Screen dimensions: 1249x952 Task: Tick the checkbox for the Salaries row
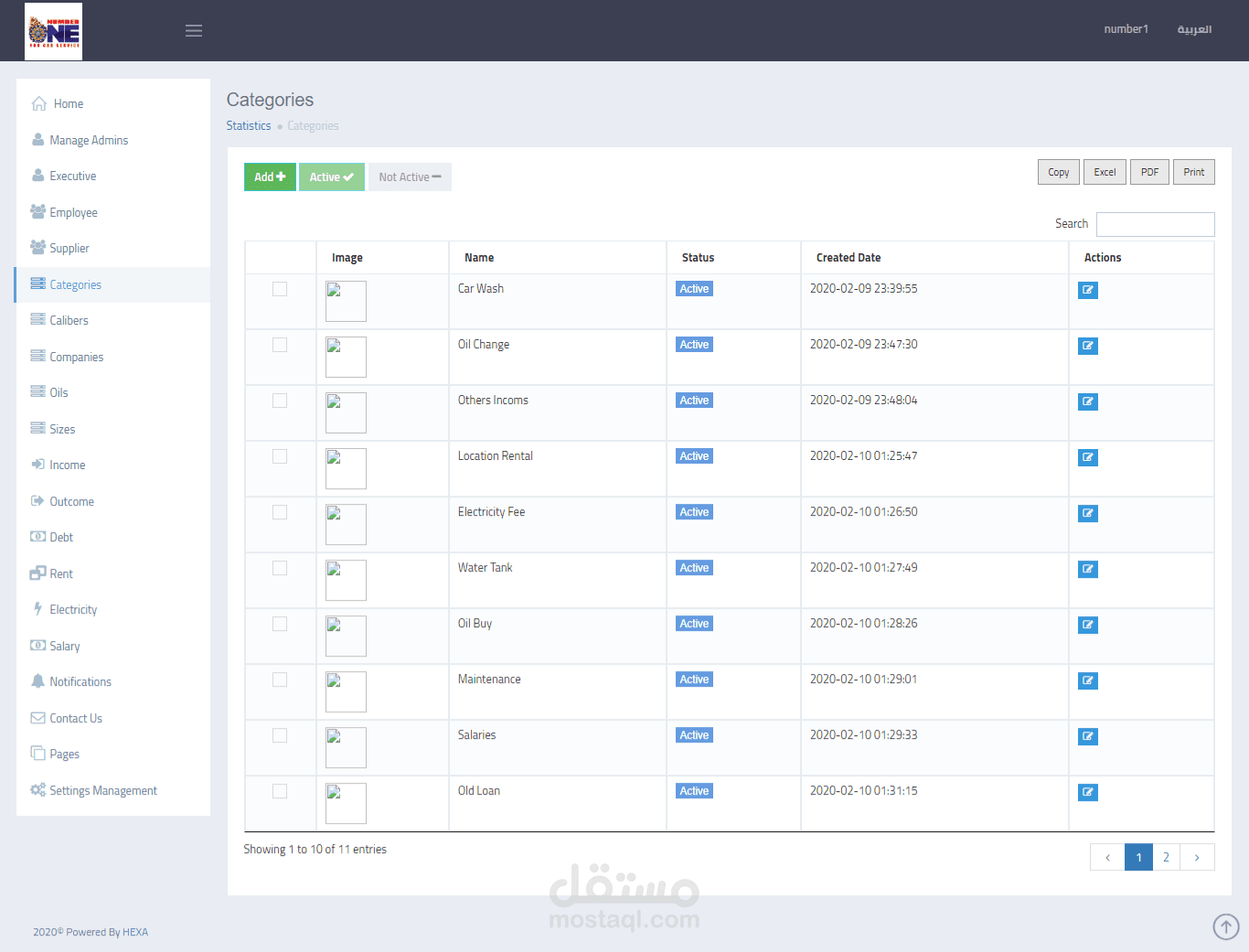click(x=280, y=735)
